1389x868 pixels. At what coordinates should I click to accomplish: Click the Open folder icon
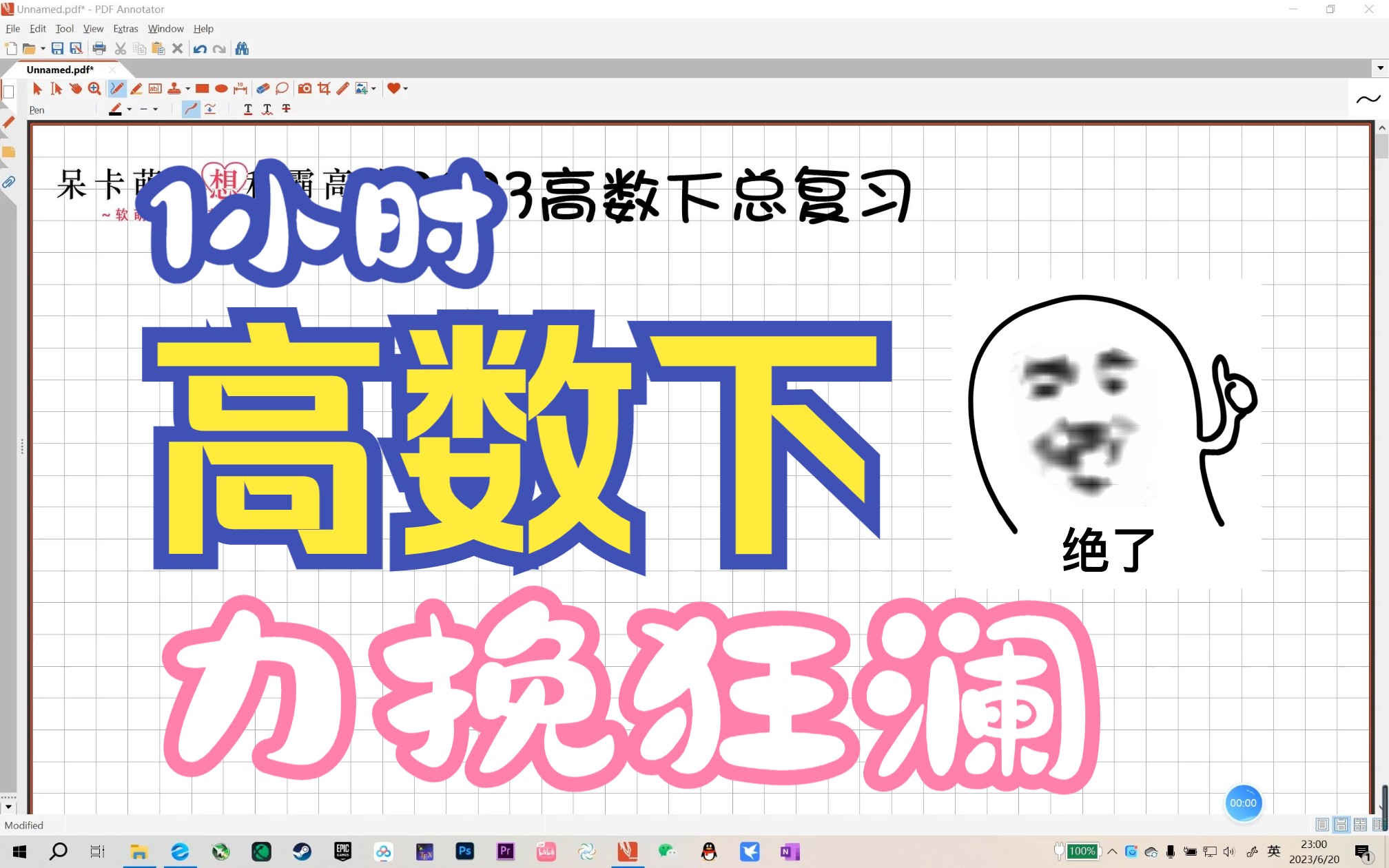click(x=29, y=48)
